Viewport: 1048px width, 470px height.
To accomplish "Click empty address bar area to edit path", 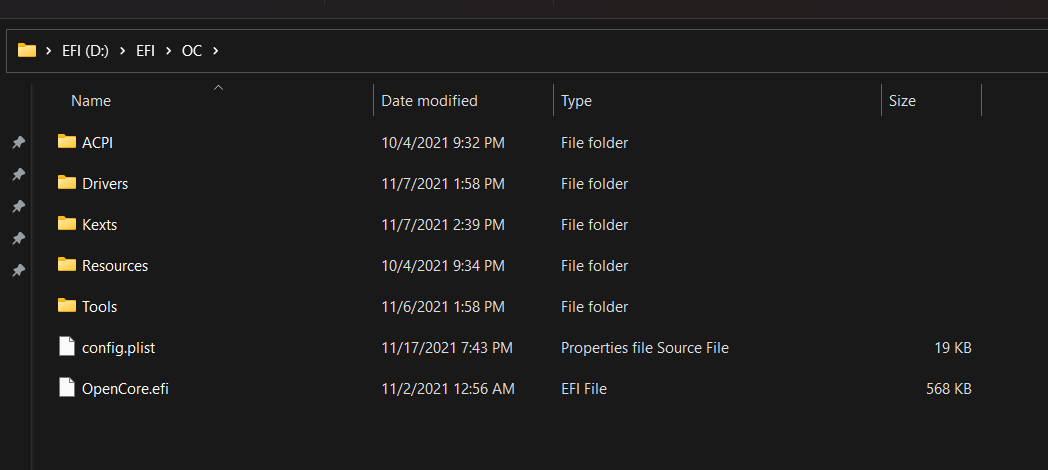I will 600,50.
